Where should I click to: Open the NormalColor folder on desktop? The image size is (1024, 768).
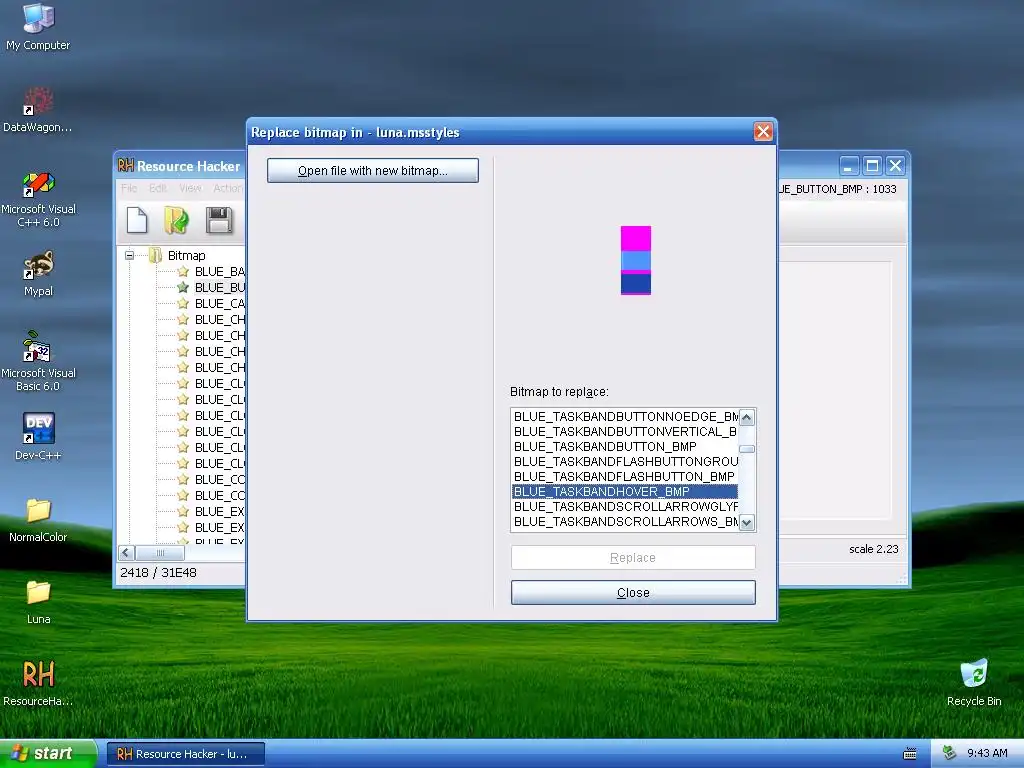38,520
